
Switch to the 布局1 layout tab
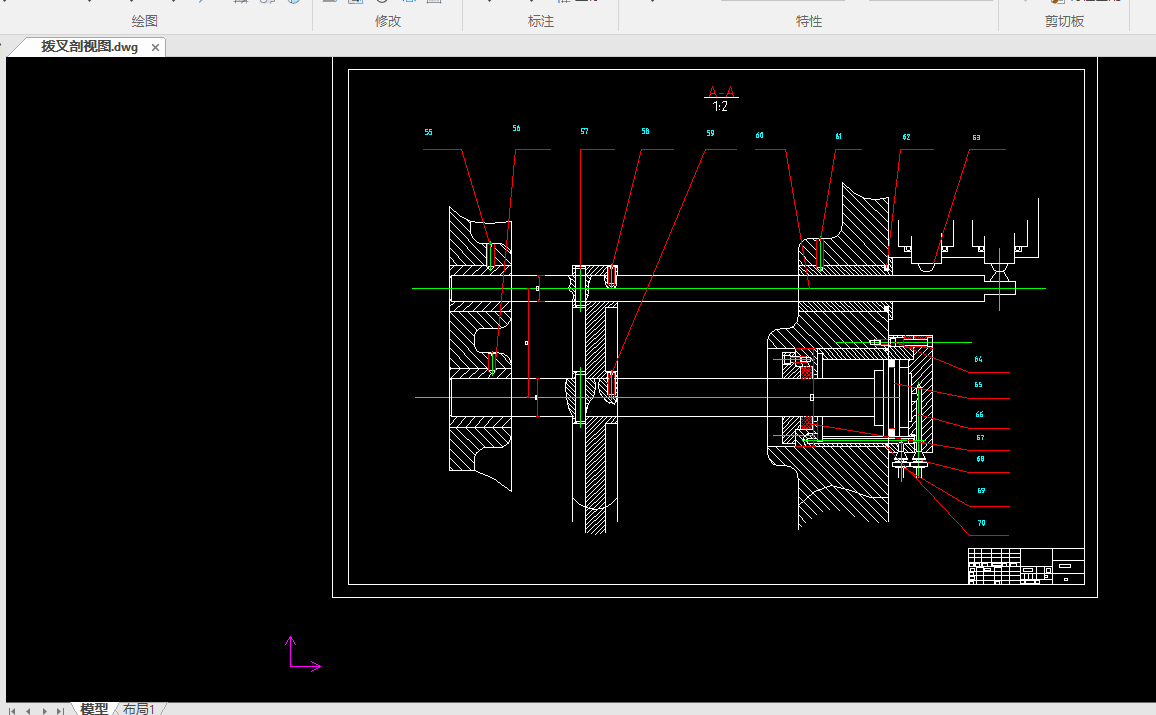coord(139,708)
